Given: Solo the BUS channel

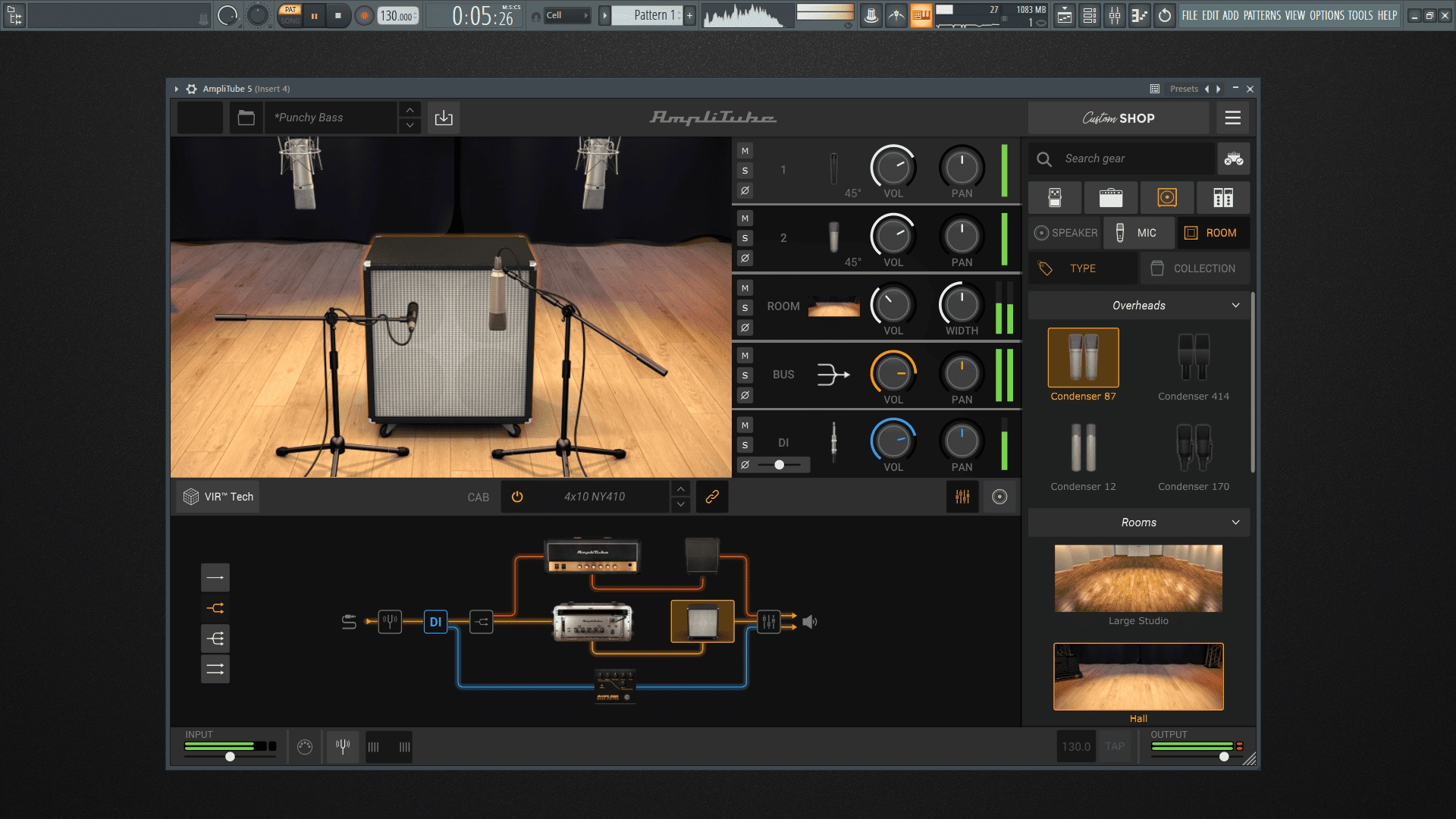Looking at the screenshot, I should [x=745, y=375].
